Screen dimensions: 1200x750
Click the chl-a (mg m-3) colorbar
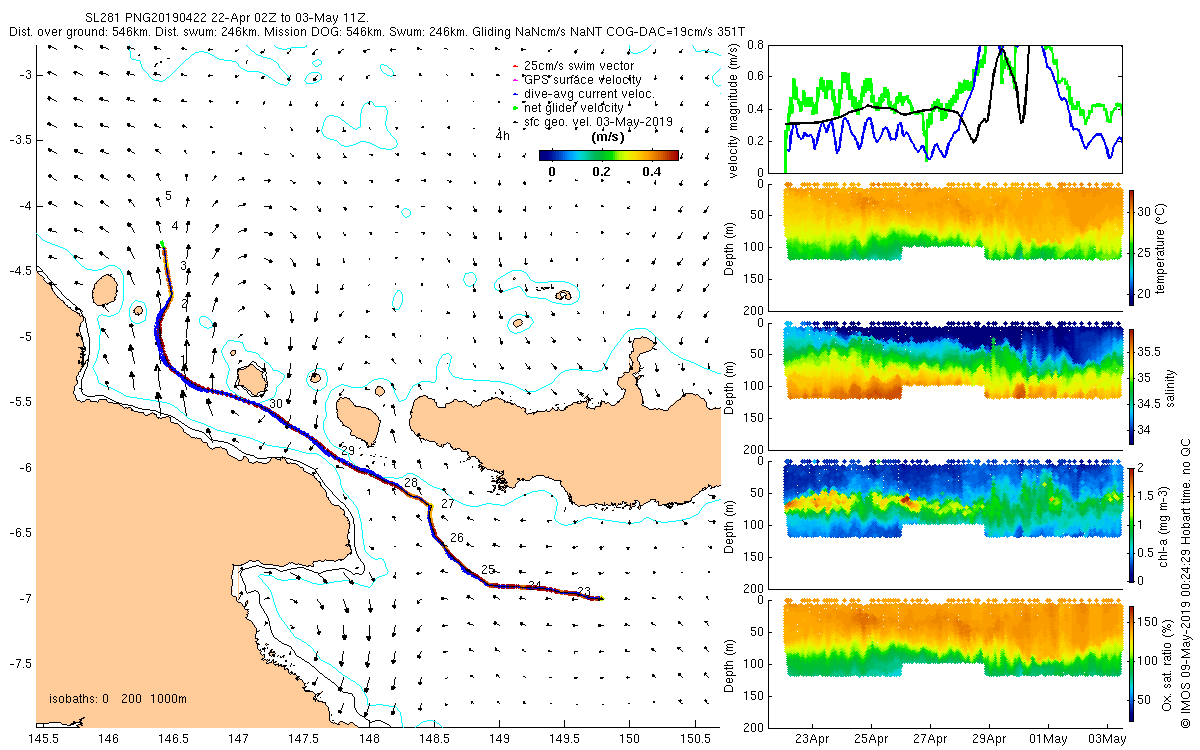1132,524
